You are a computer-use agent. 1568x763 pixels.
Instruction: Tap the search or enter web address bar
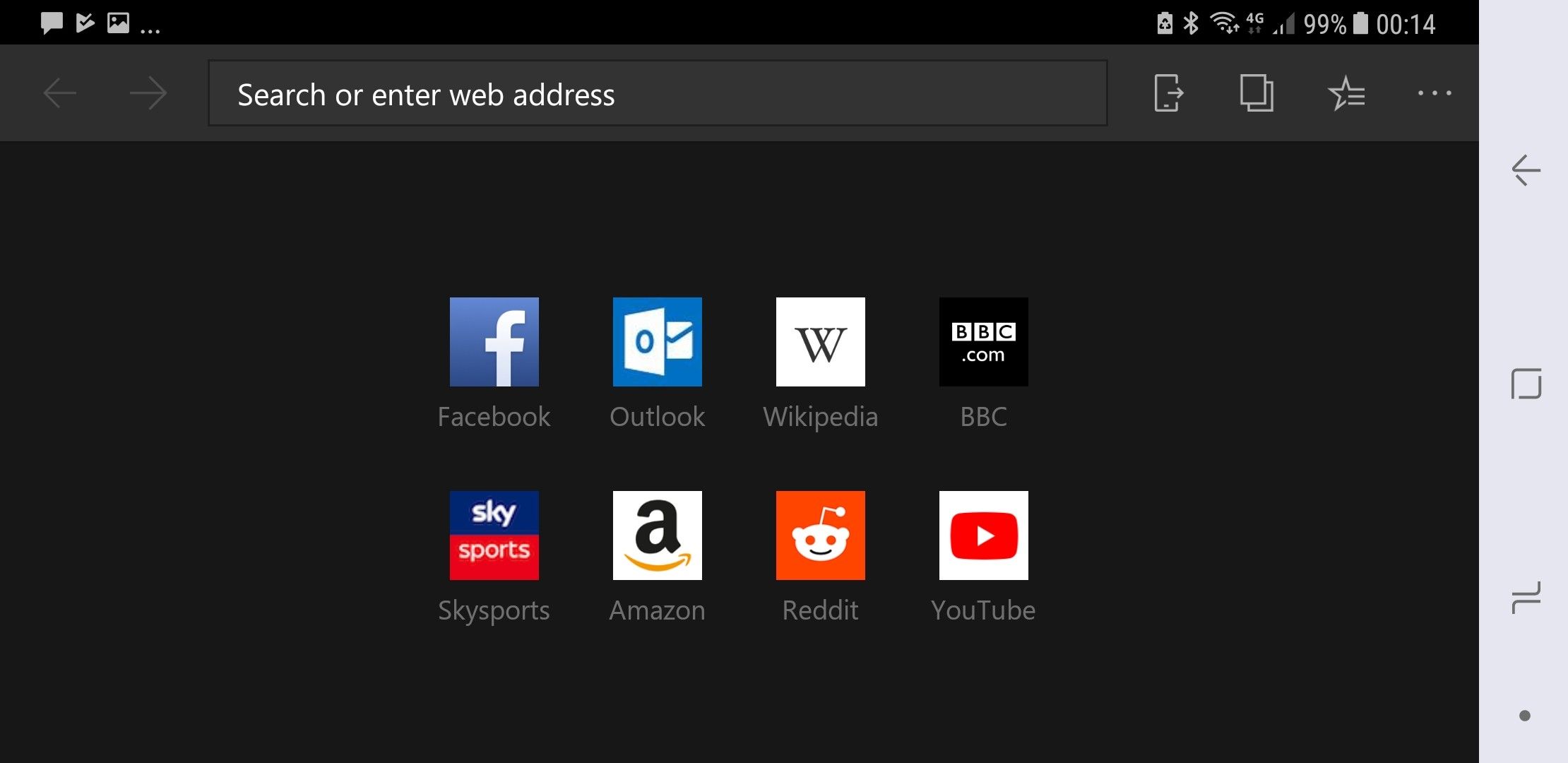(657, 93)
